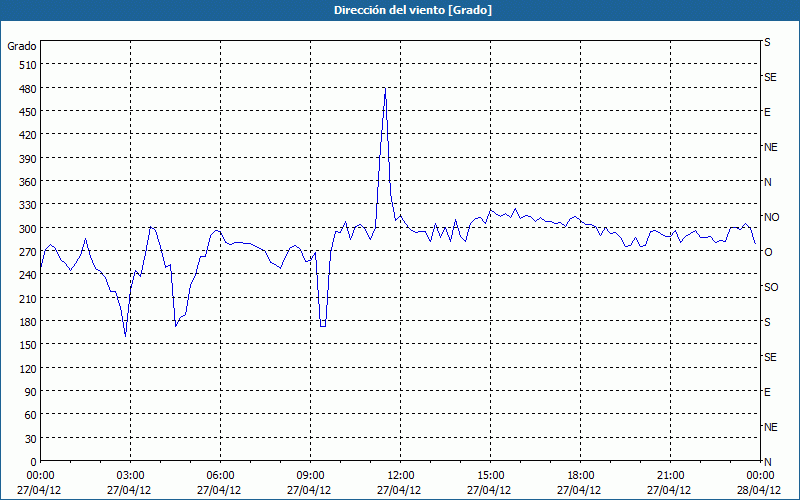Click the 240 degree axis label
This screenshot has height=500, width=800.
(29, 275)
